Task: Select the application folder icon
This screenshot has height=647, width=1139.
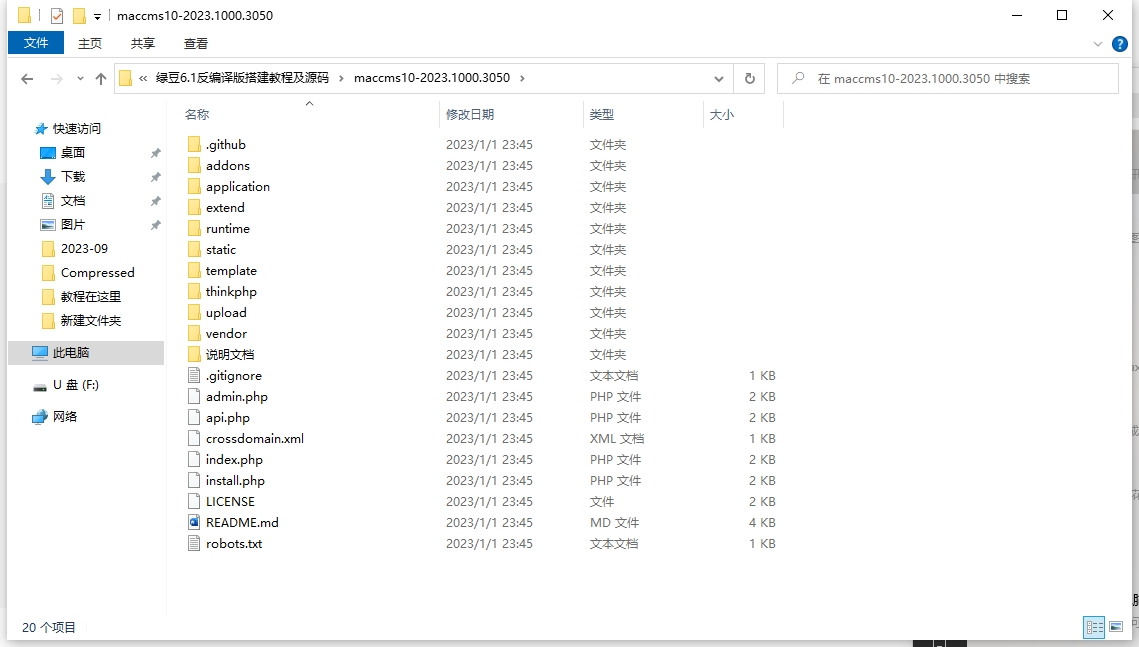Action: [194, 187]
